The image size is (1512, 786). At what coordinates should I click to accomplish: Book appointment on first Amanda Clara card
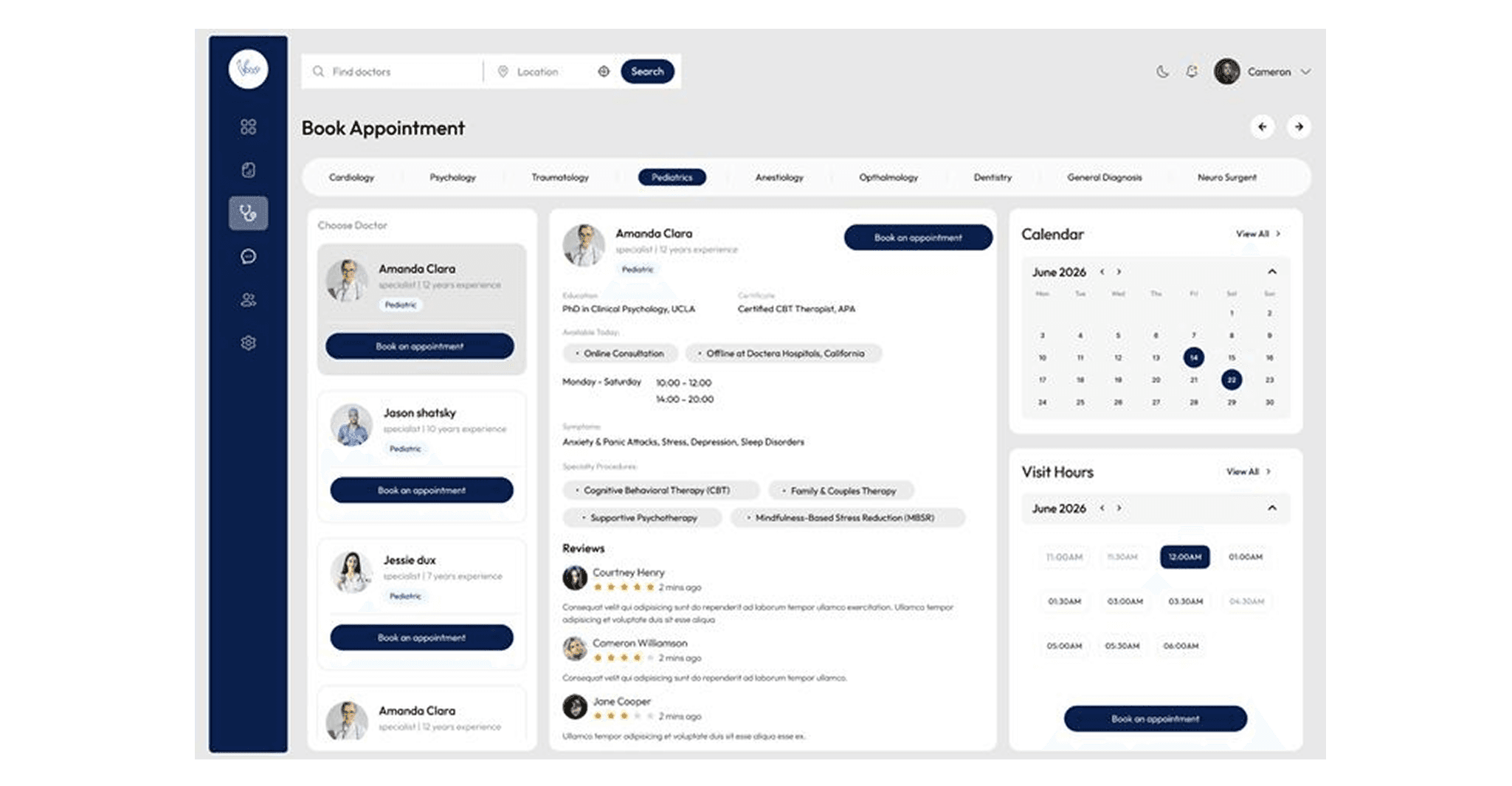point(420,346)
